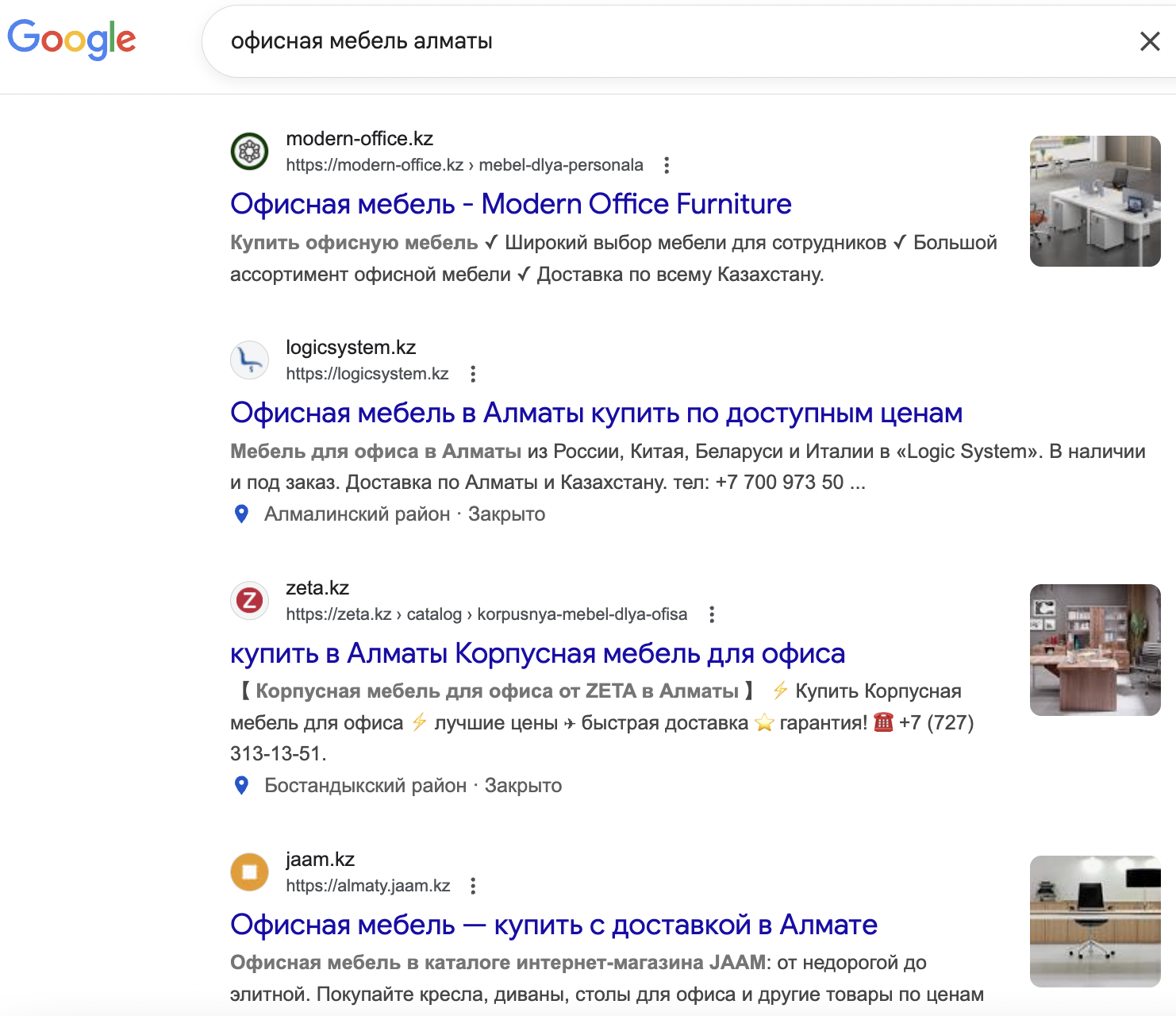Open the jaam.kz result thumbnail image
Screen dimensions: 1176x1016
point(1095,922)
